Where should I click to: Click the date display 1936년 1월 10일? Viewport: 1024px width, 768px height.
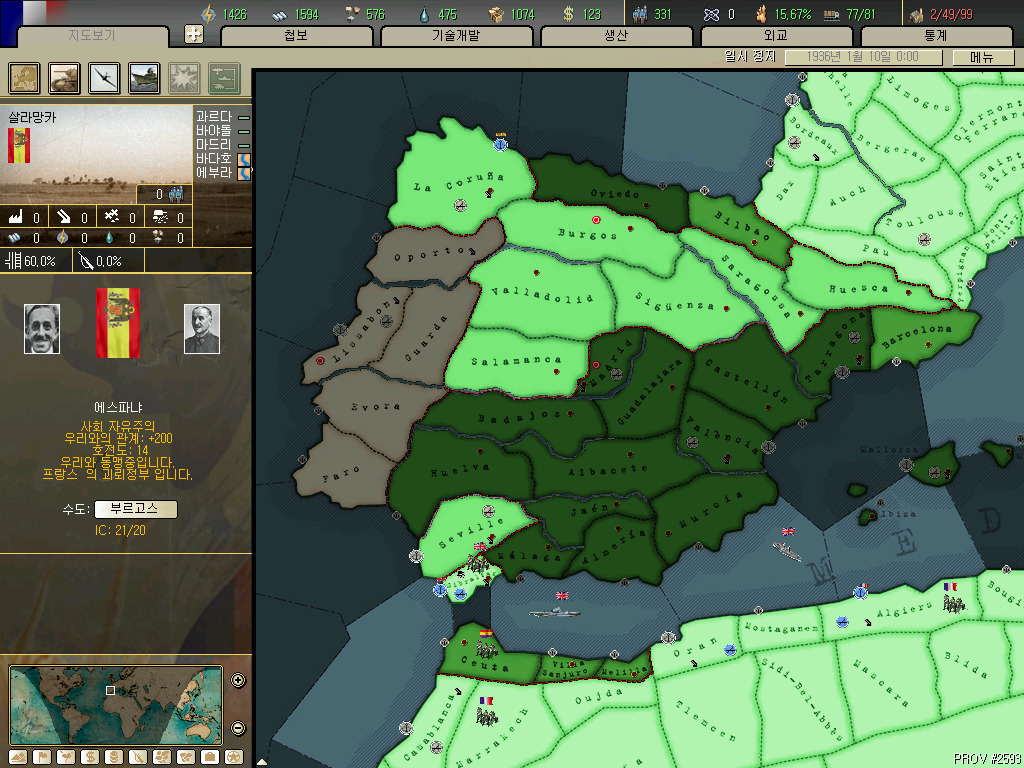click(863, 57)
